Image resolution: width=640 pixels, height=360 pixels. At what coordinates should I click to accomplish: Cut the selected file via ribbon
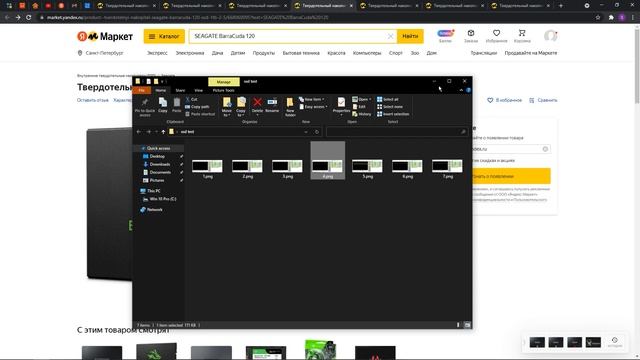pos(191,99)
